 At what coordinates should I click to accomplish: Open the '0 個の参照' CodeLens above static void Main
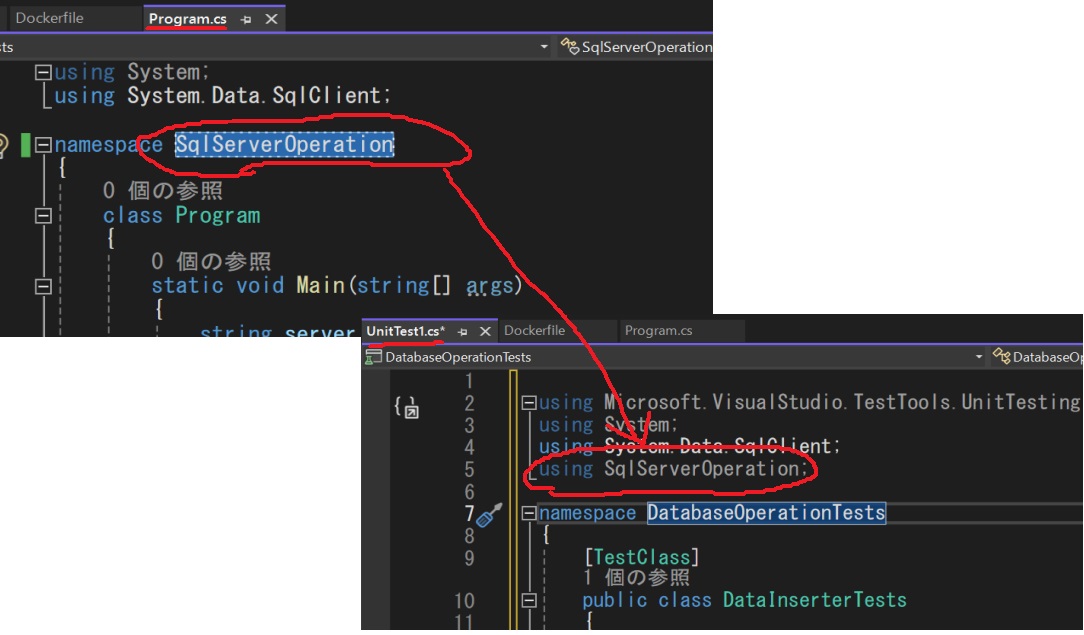click(x=211, y=261)
